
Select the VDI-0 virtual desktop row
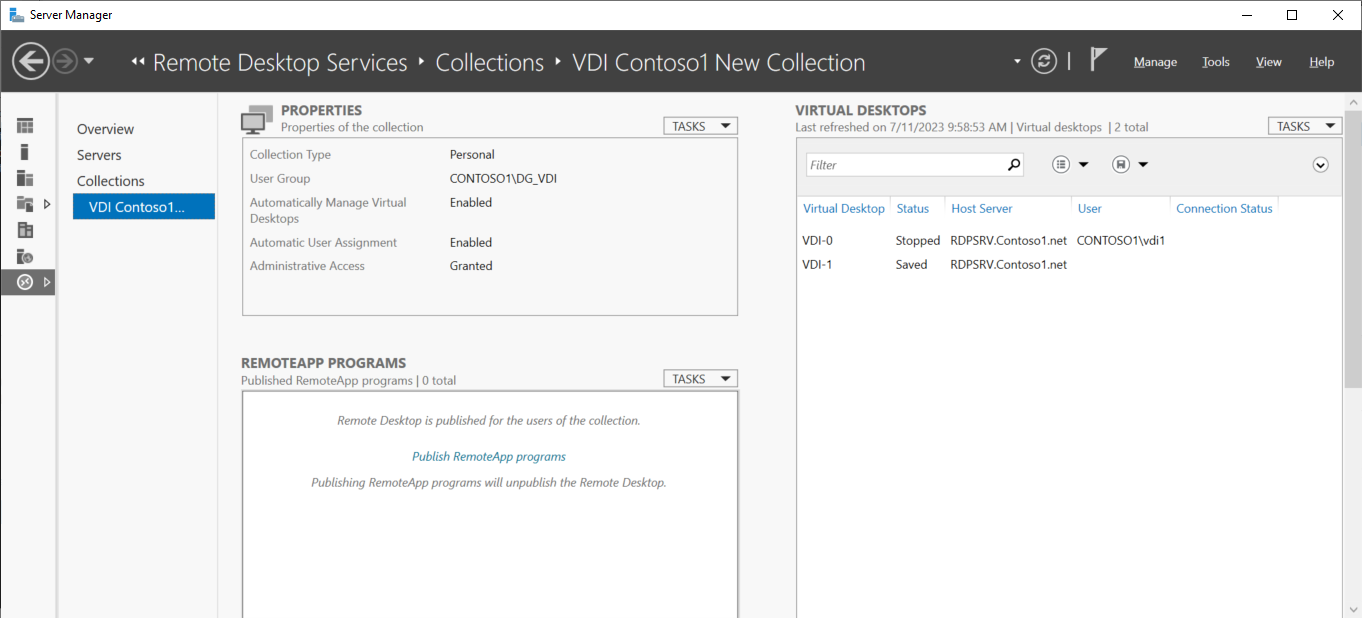1070,240
